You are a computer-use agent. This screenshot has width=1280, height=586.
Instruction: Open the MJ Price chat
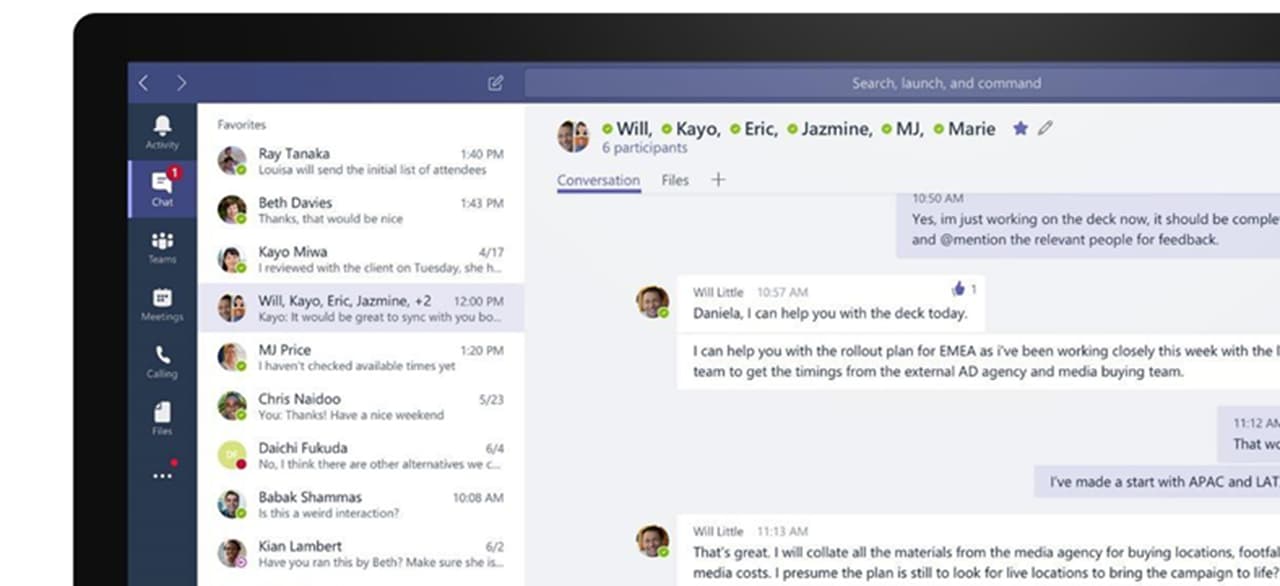click(360, 357)
